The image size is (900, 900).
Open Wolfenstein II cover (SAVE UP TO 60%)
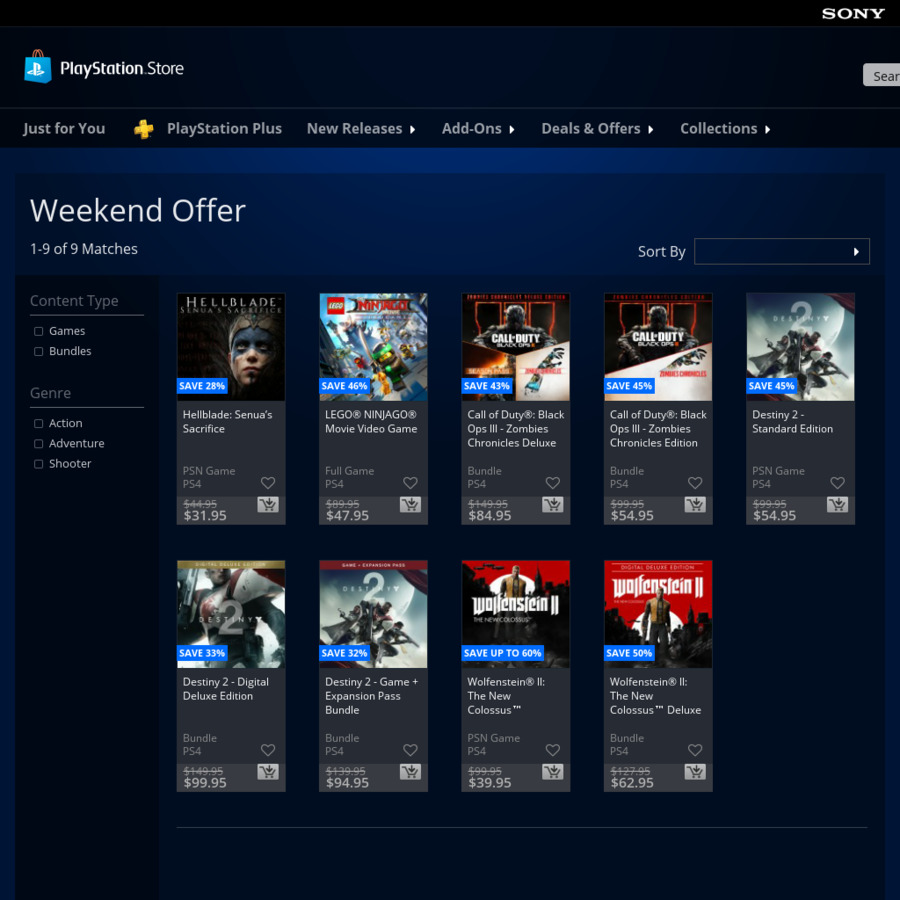click(x=515, y=614)
